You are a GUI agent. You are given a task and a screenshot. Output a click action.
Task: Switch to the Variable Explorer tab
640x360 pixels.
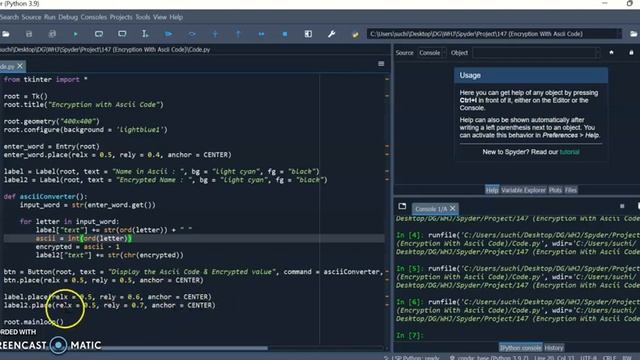[x=523, y=190]
